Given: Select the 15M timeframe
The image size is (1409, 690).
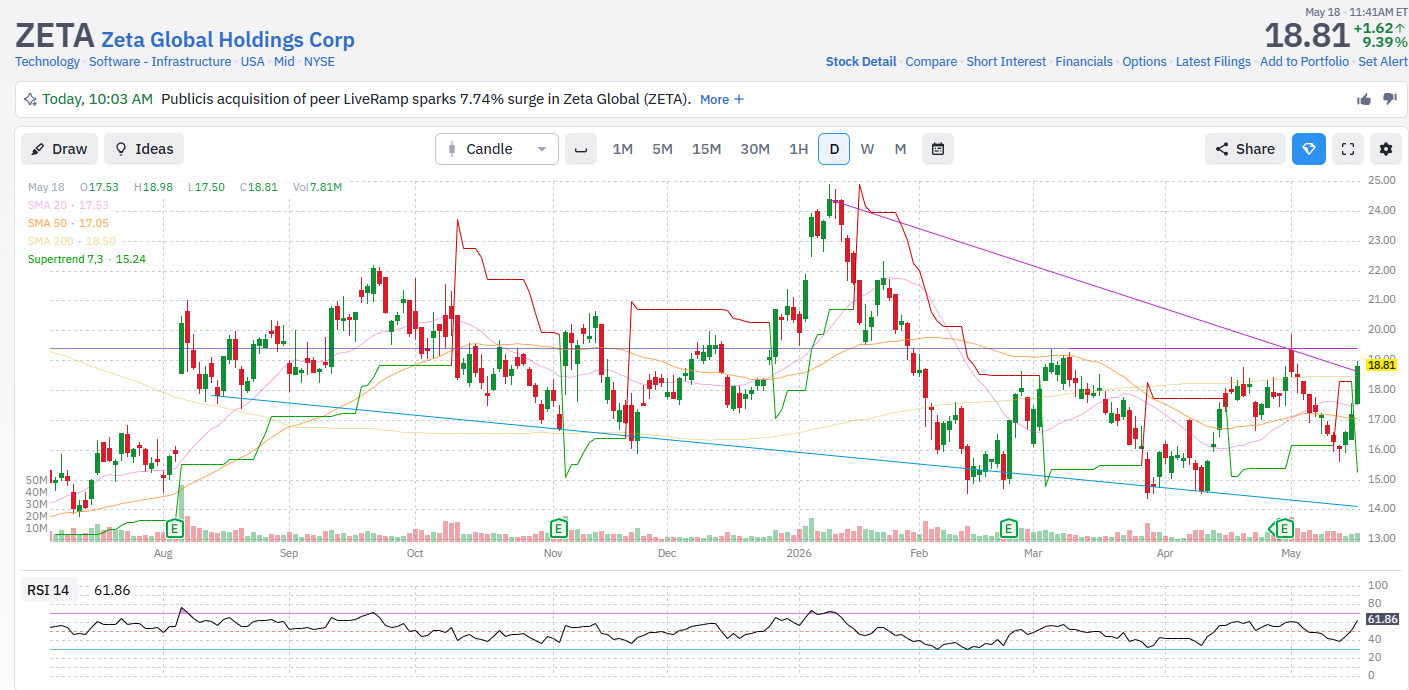Looking at the screenshot, I should coord(706,149).
